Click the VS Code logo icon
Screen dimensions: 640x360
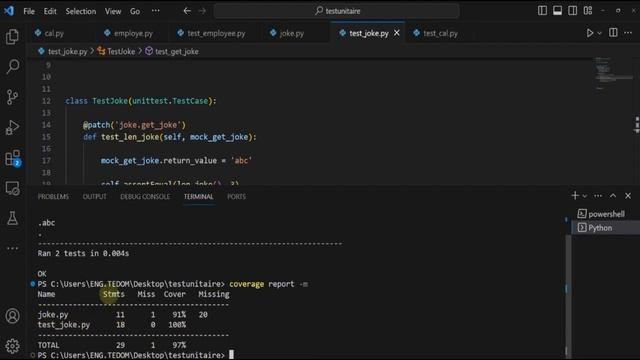(x=9, y=11)
